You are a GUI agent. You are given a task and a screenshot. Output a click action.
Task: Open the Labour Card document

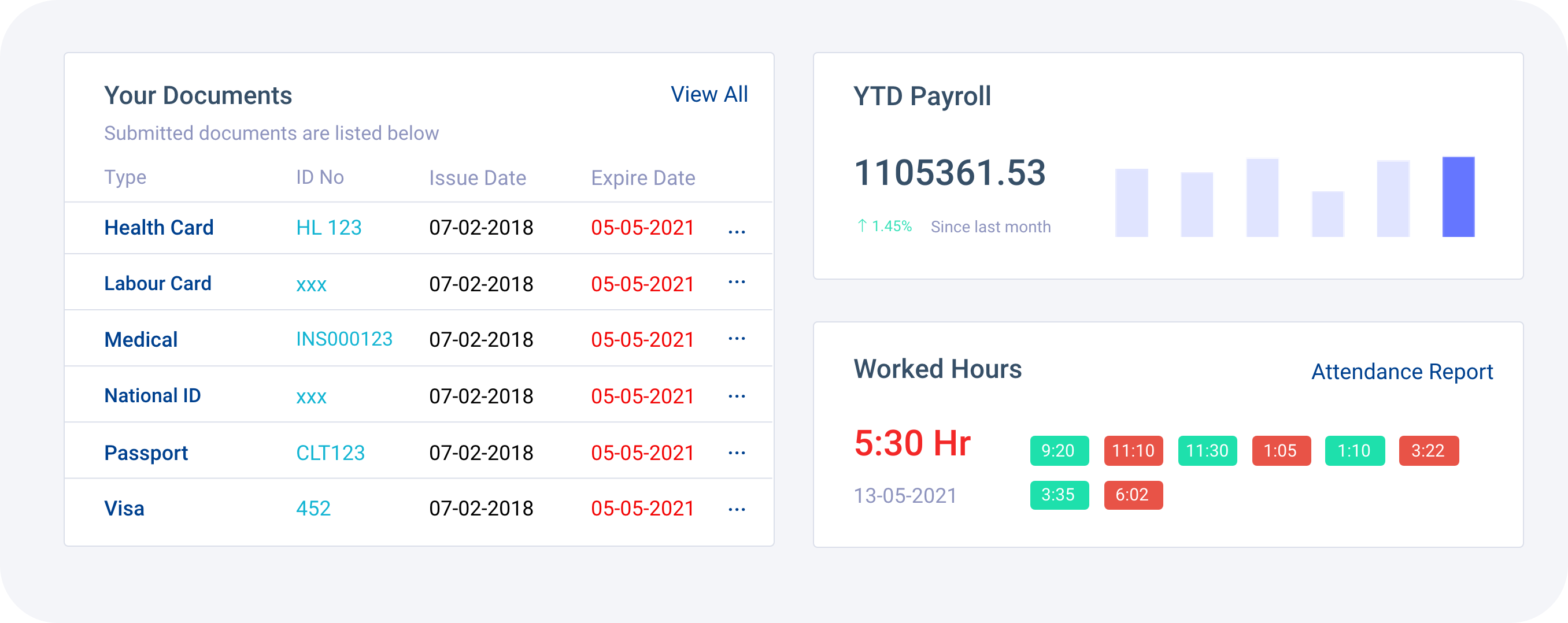point(158,283)
